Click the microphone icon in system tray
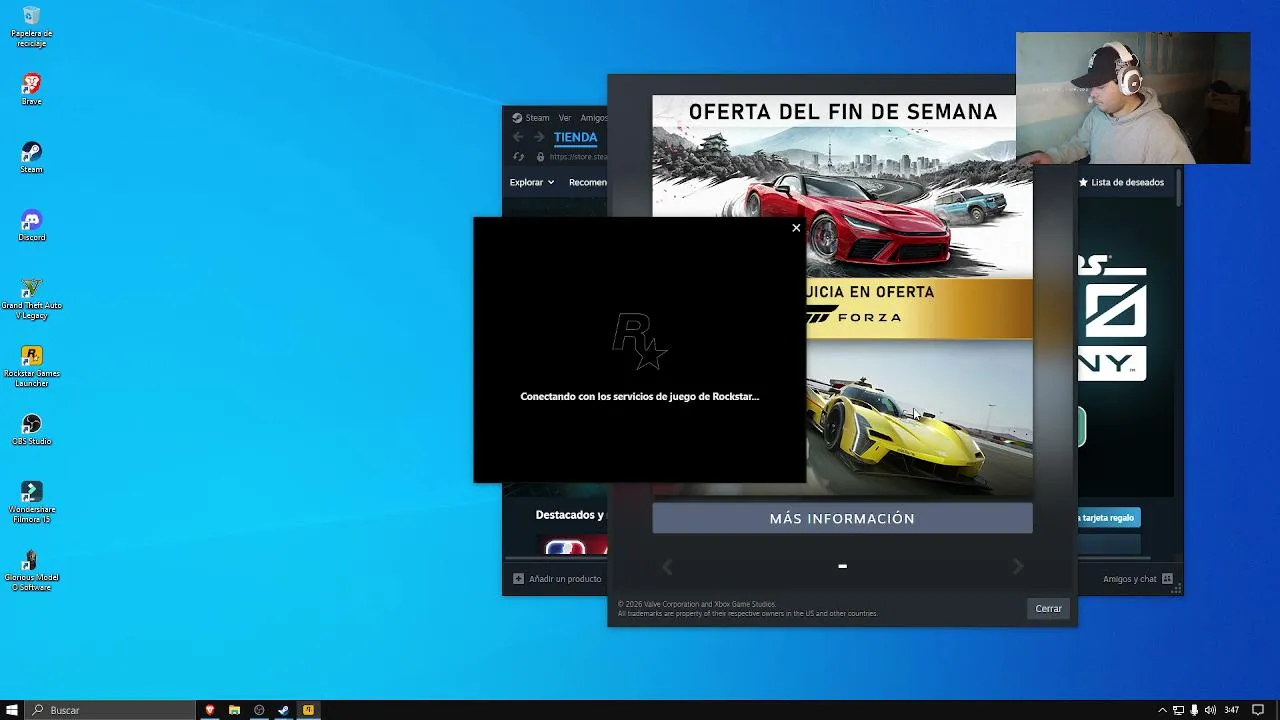Screen dimensions: 1280x720 point(1194,710)
